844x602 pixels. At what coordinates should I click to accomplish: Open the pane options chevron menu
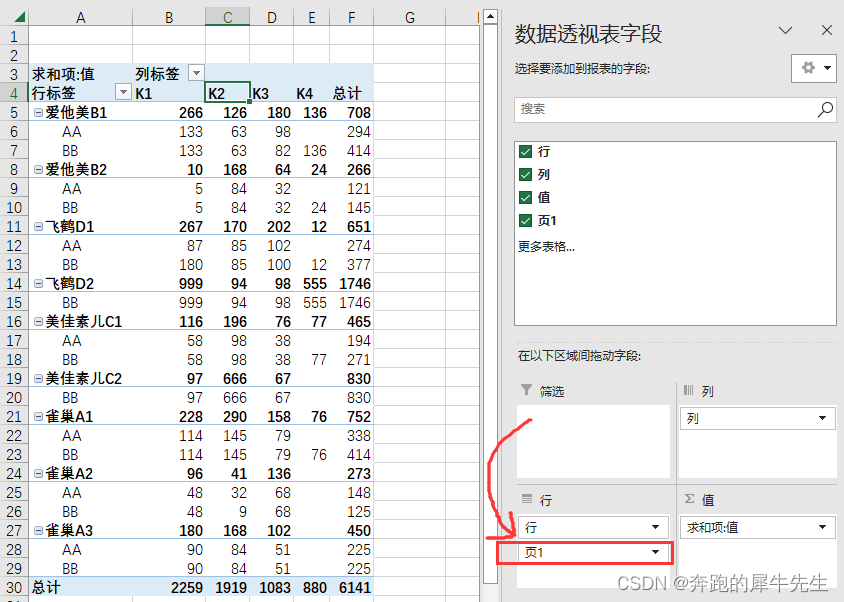[x=785, y=30]
